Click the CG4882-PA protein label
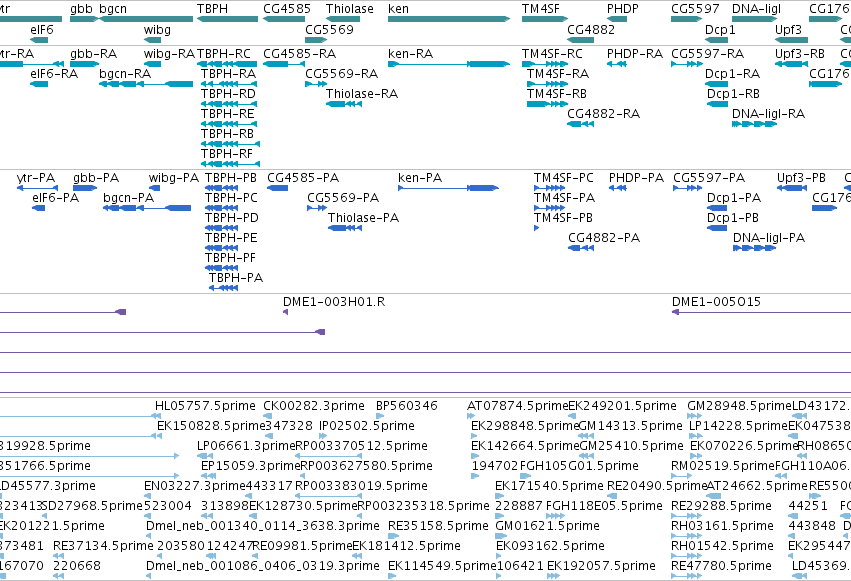The image size is (851, 581). tap(604, 238)
